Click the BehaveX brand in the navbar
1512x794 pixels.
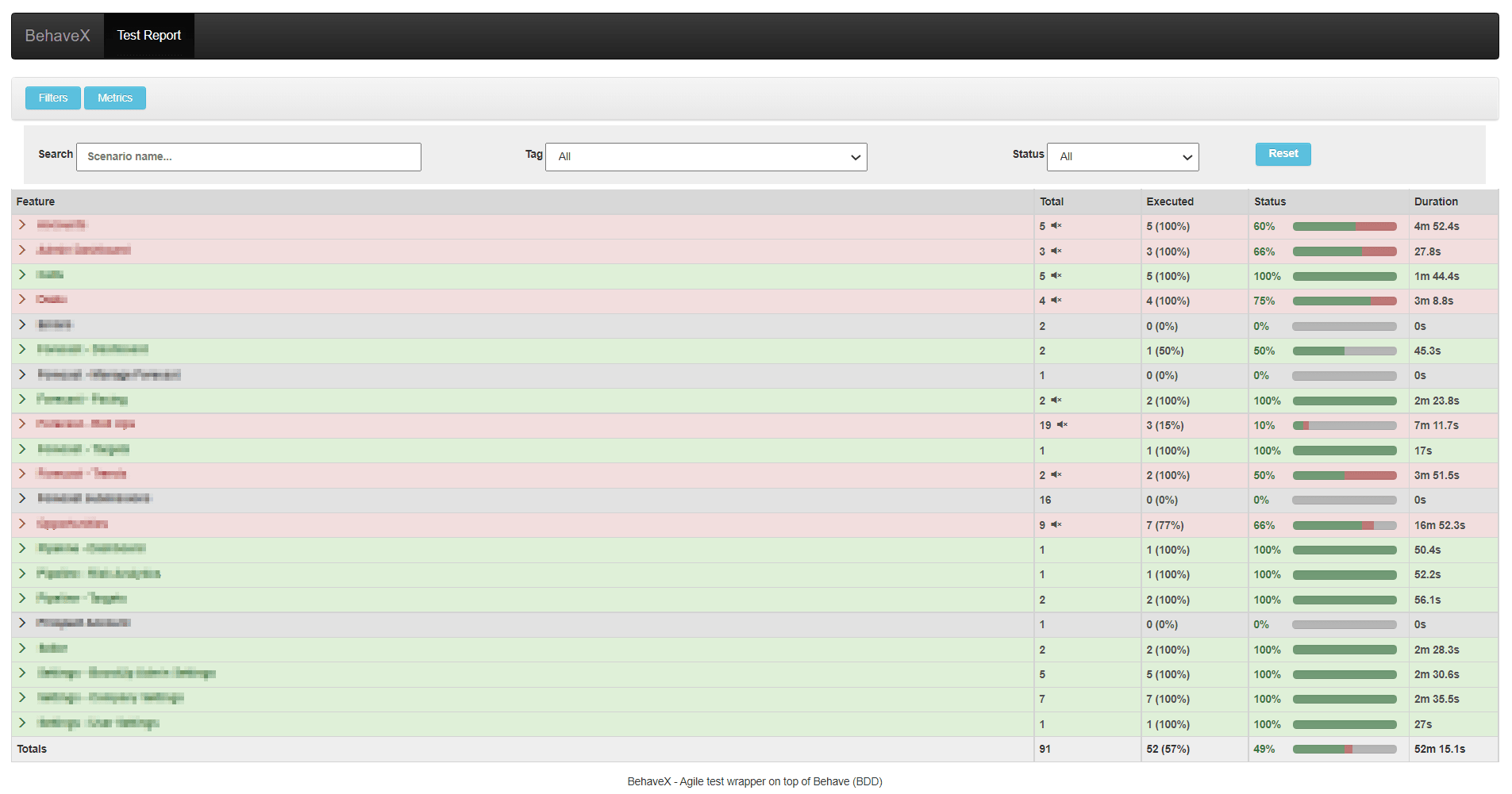56,35
